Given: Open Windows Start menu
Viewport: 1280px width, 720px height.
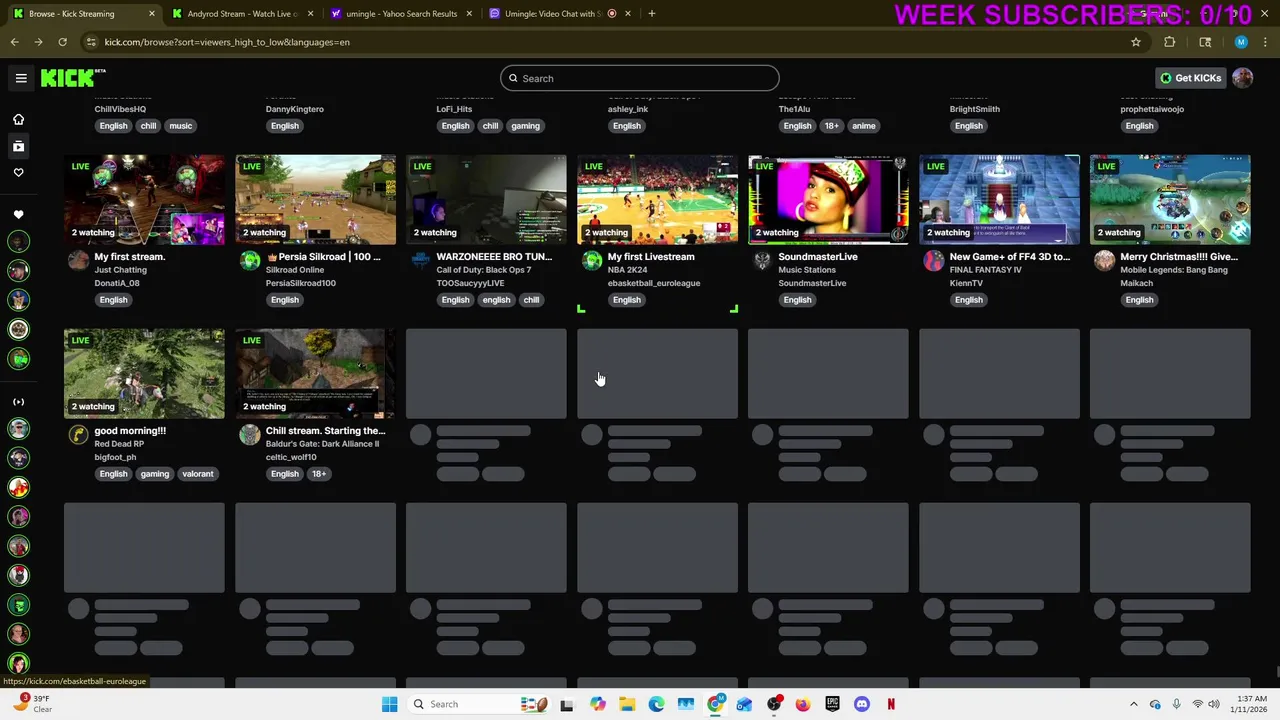Looking at the screenshot, I should [389, 704].
